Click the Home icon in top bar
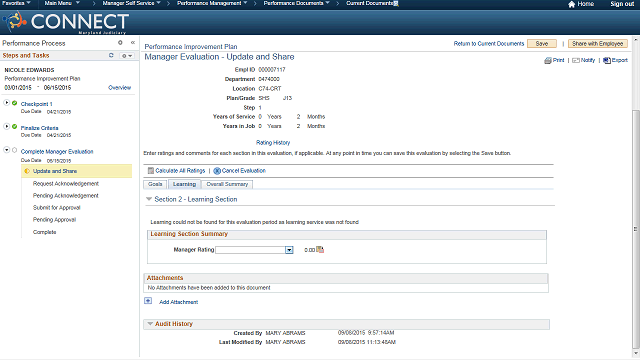The width and height of the screenshot is (640, 360). 571,4
